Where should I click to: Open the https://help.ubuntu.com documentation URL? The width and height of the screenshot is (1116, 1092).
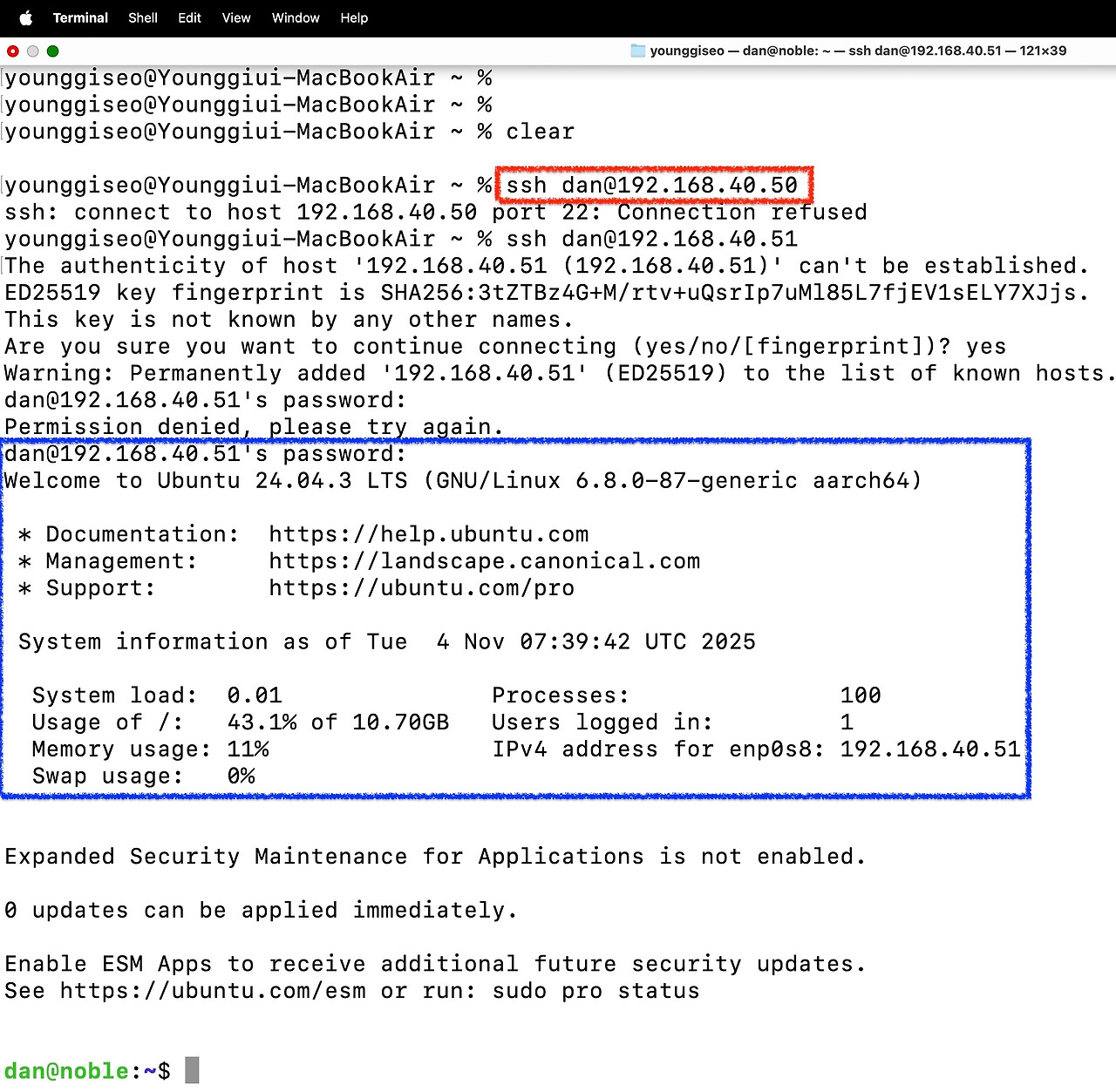pos(429,534)
